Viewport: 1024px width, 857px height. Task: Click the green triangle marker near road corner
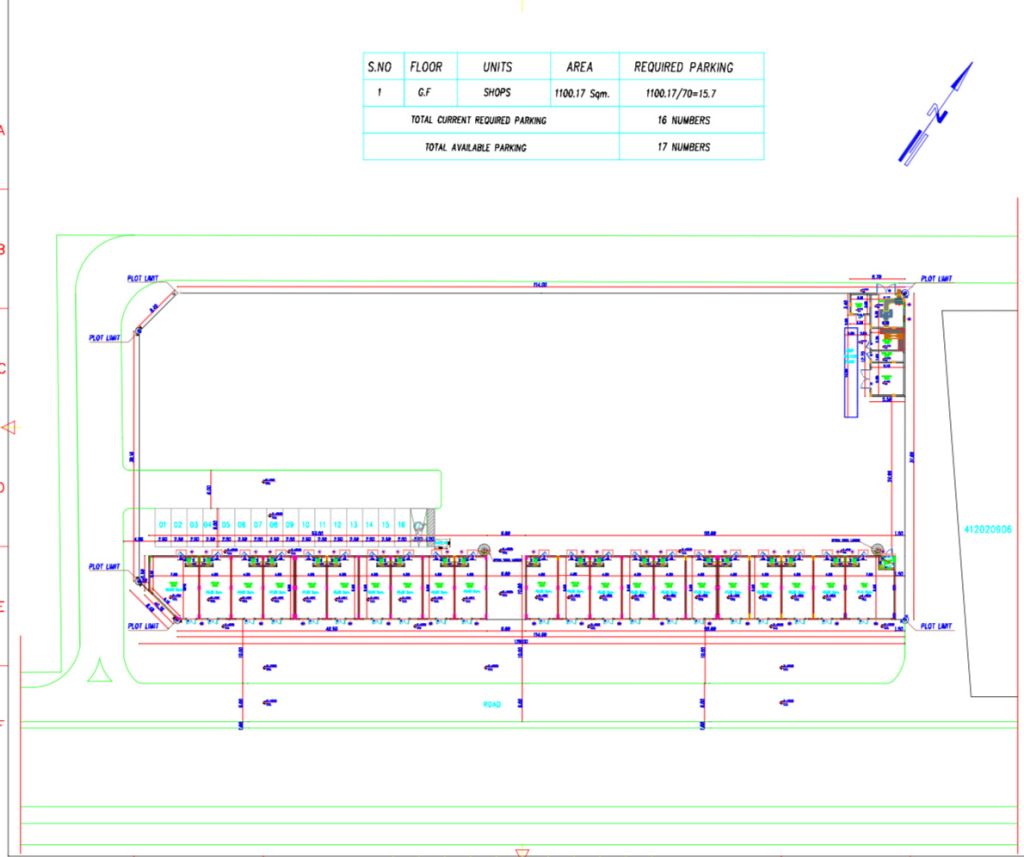click(x=99, y=671)
